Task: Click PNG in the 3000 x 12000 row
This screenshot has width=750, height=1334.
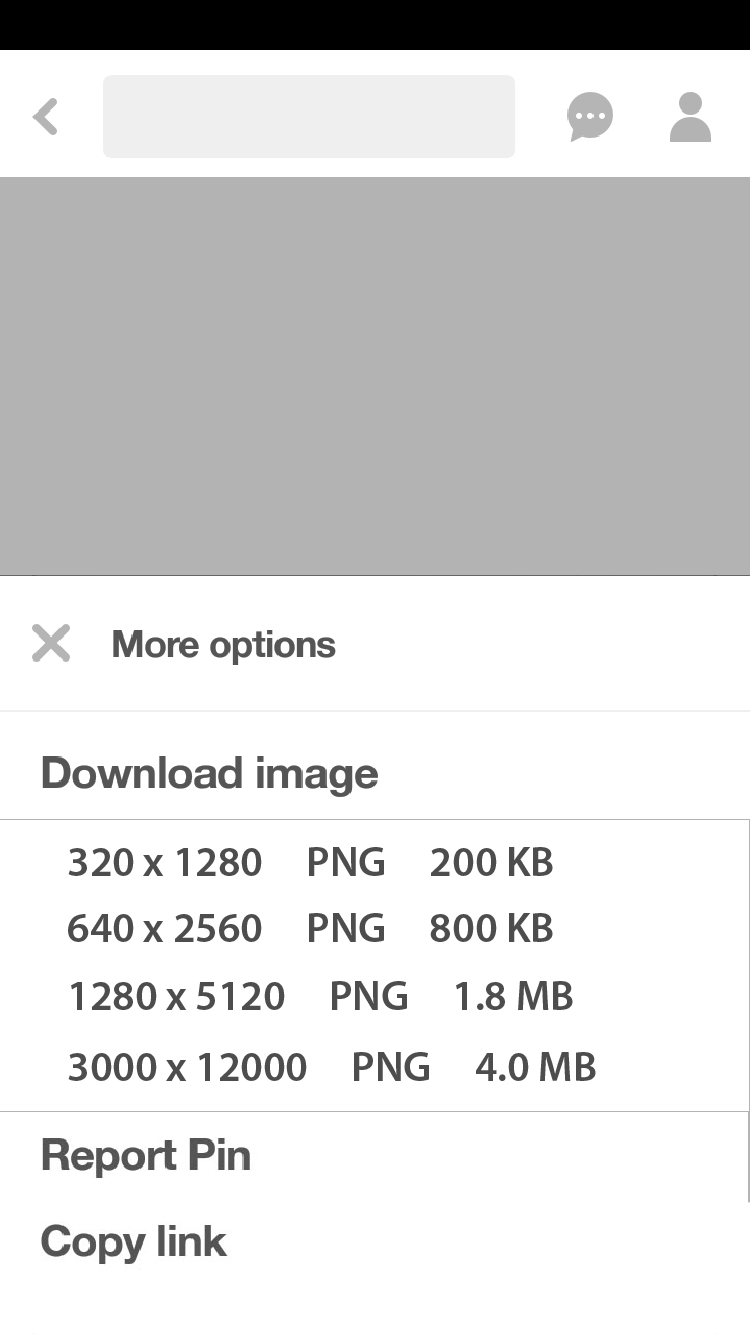Action: tap(391, 1067)
